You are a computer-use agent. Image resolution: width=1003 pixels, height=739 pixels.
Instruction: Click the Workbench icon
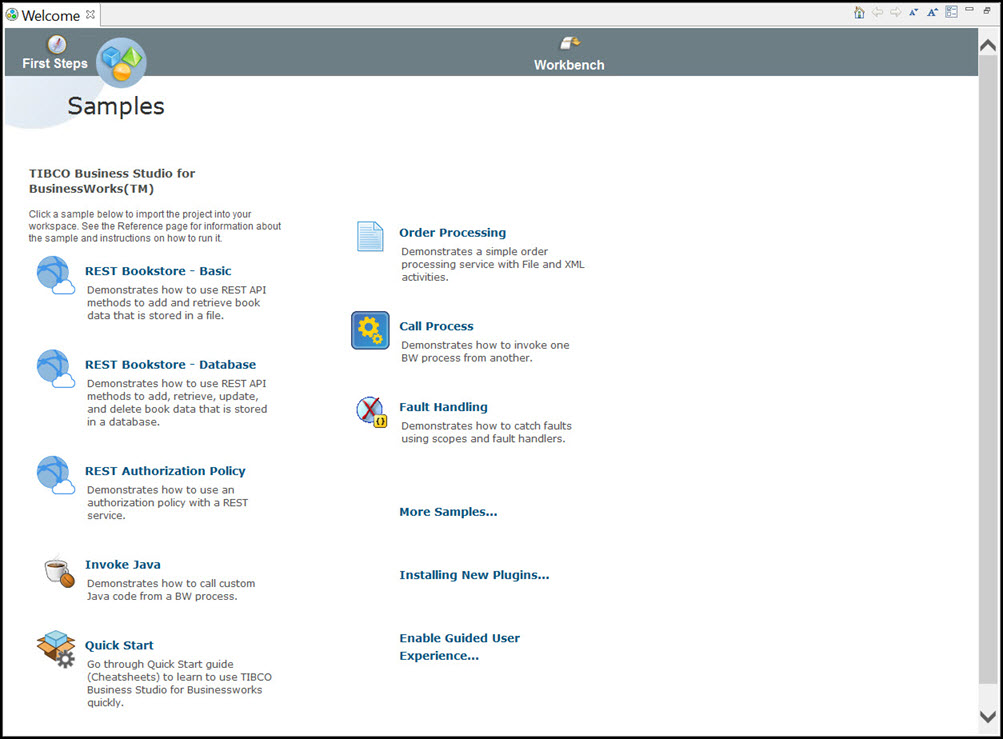point(569,43)
